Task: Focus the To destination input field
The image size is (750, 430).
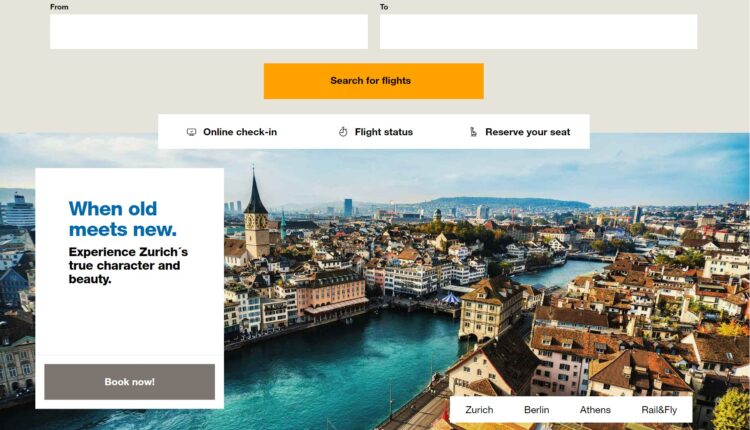Action: point(539,32)
